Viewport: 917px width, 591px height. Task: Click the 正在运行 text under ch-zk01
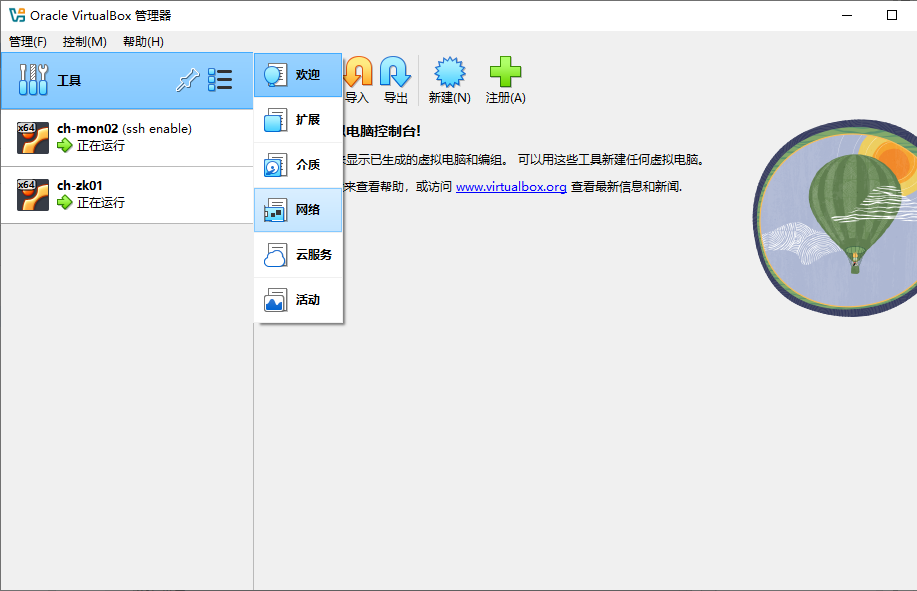[x=101, y=202]
